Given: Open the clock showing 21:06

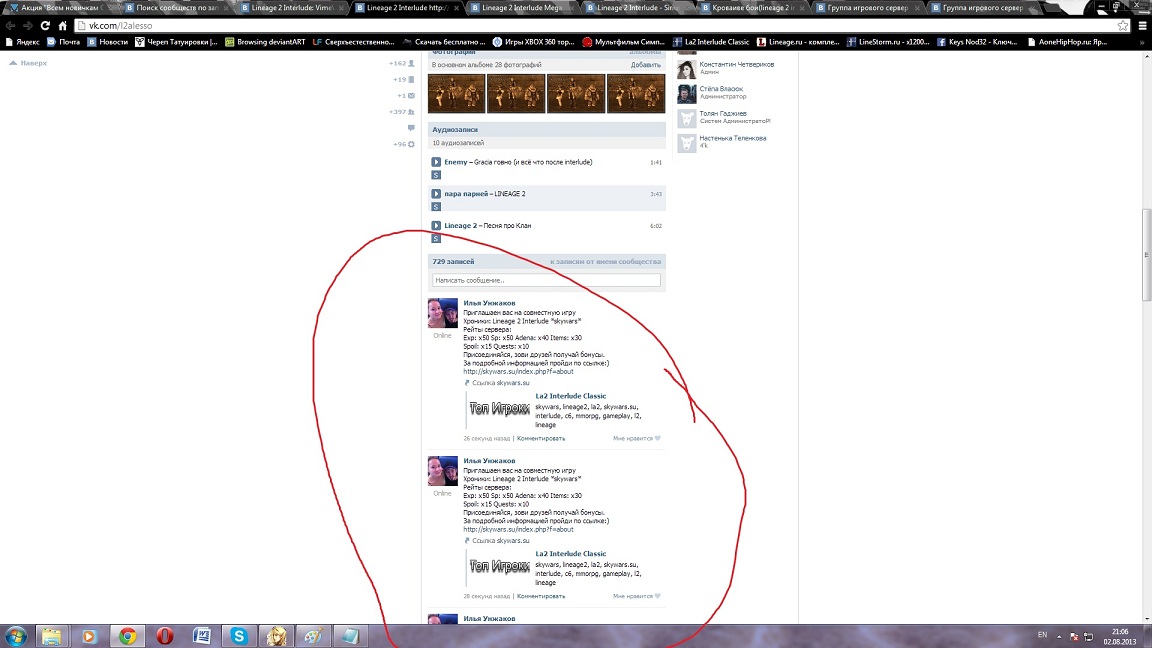Looking at the screenshot, I should pyautogui.click(x=1120, y=636).
